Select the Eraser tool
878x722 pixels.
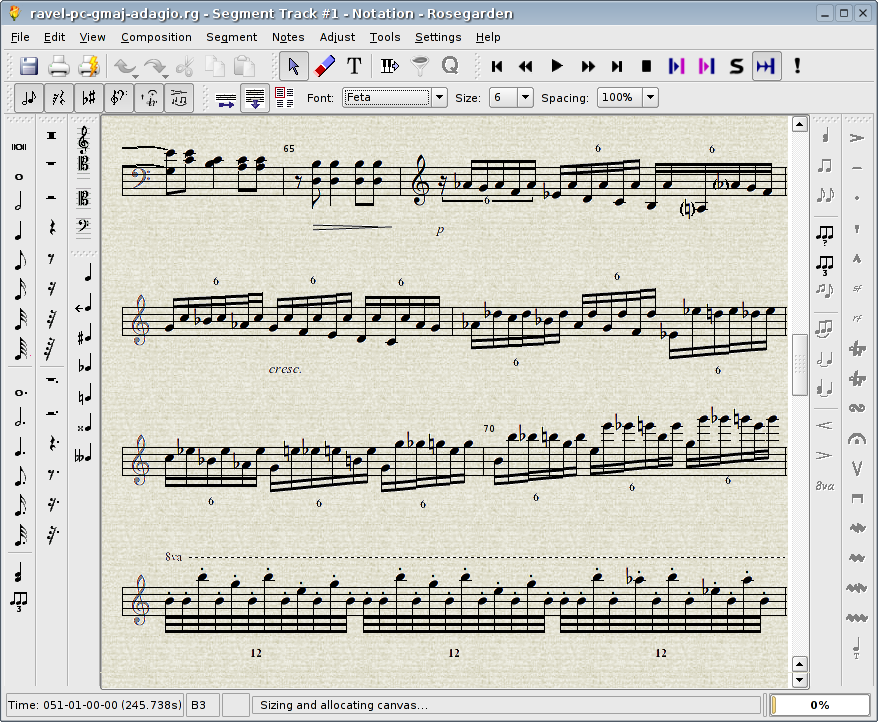point(324,66)
